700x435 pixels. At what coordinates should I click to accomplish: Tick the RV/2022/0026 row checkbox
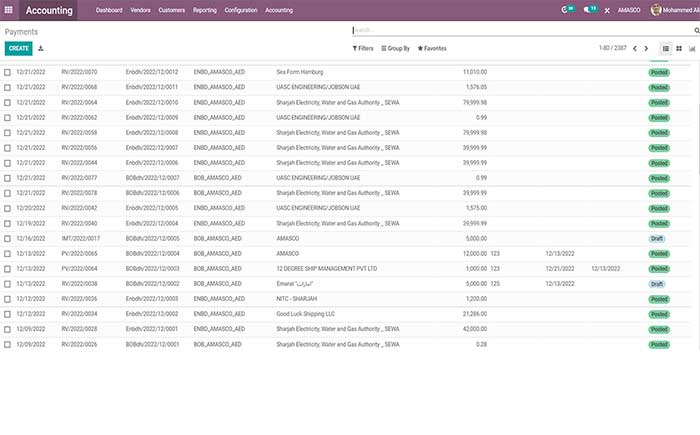7,345
